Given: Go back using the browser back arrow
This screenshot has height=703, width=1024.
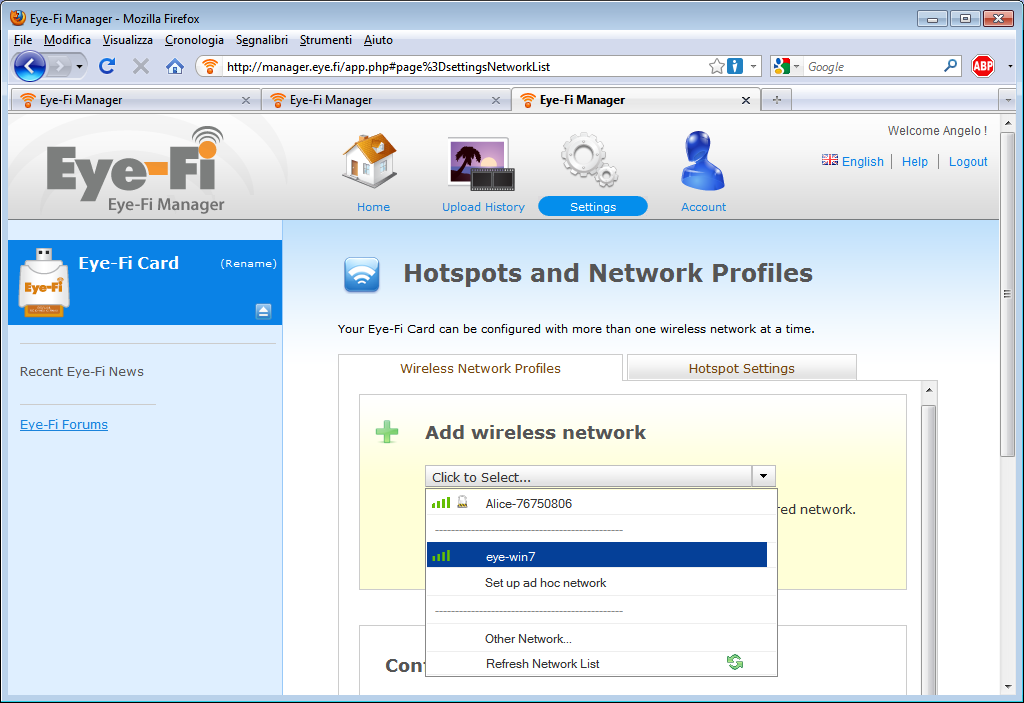Looking at the screenshot, I should tap(29, 66).
